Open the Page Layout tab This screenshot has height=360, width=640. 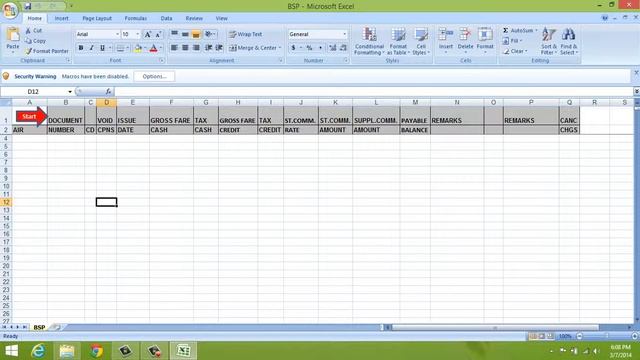(97, 18)
